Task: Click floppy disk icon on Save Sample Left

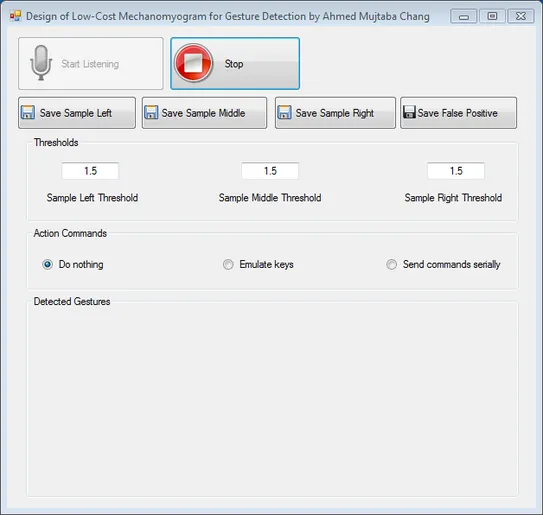Action: coord(28,113)
